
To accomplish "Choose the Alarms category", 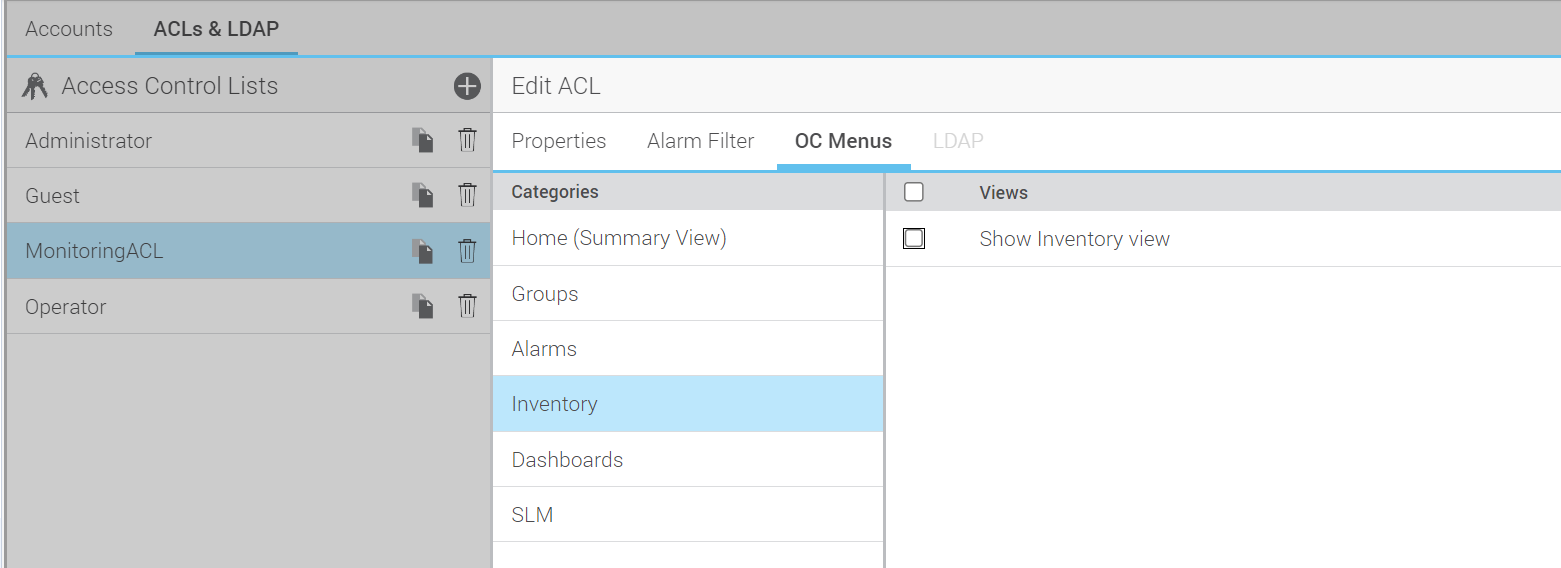I will tap(544, 349).
